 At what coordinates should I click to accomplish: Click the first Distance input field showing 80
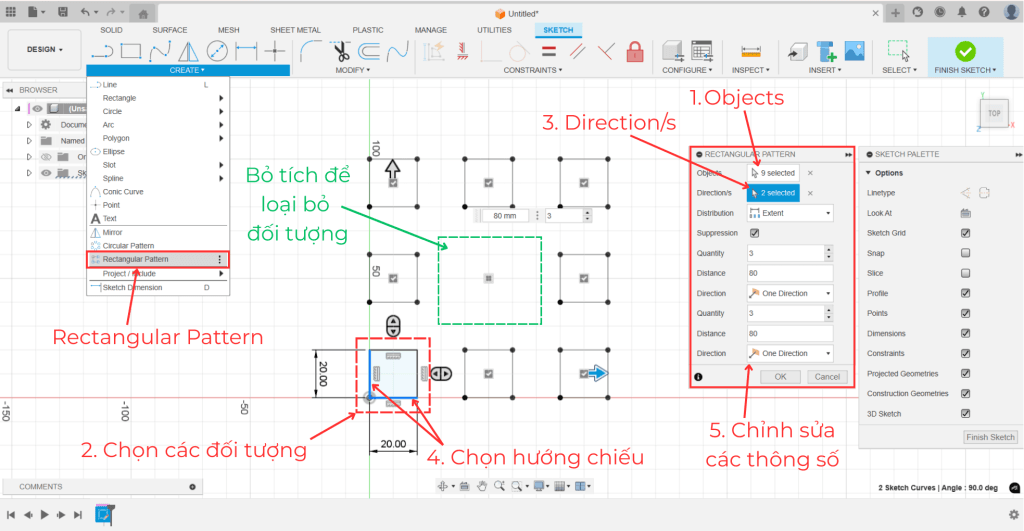pyautogui.click(x=790, y=273)
